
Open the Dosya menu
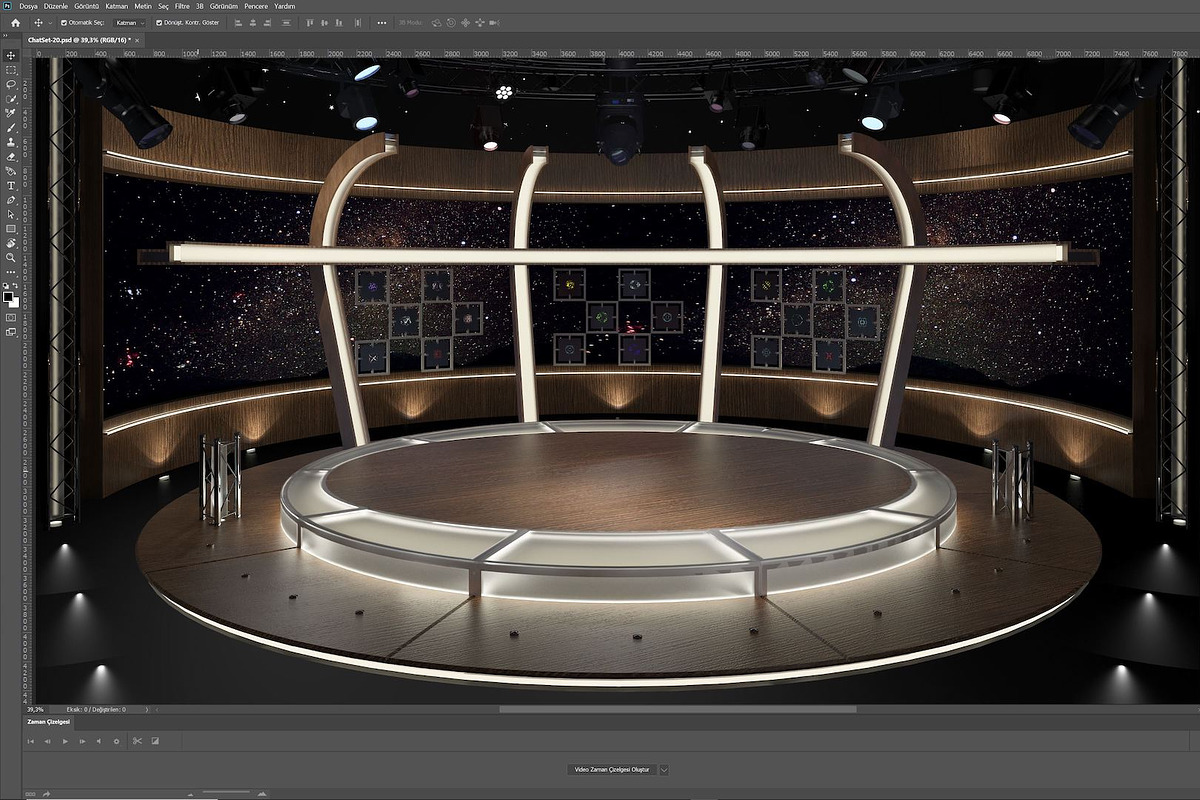point(29,7)
